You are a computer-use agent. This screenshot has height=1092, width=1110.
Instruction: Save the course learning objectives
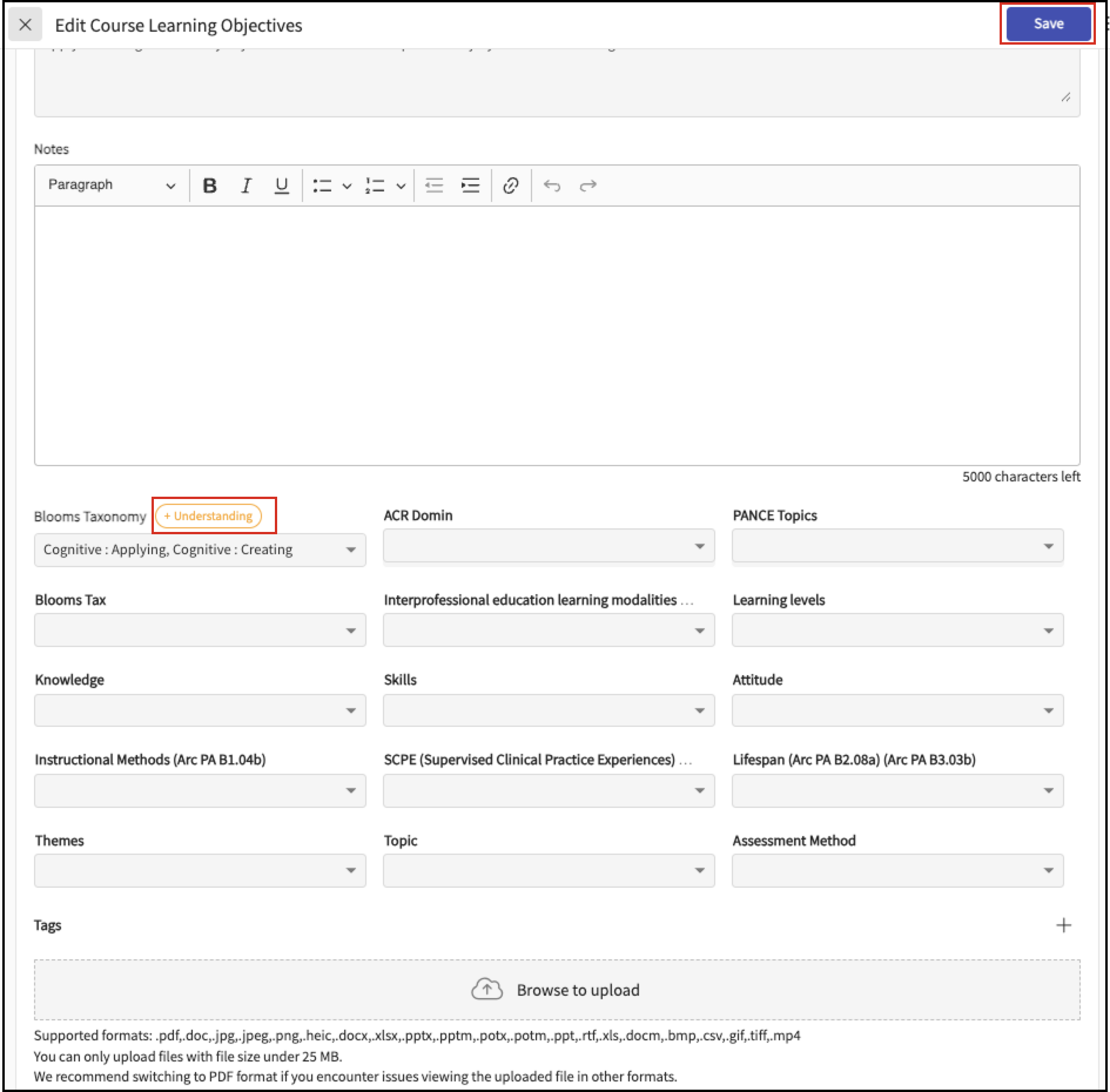(x=1048, y=24)
